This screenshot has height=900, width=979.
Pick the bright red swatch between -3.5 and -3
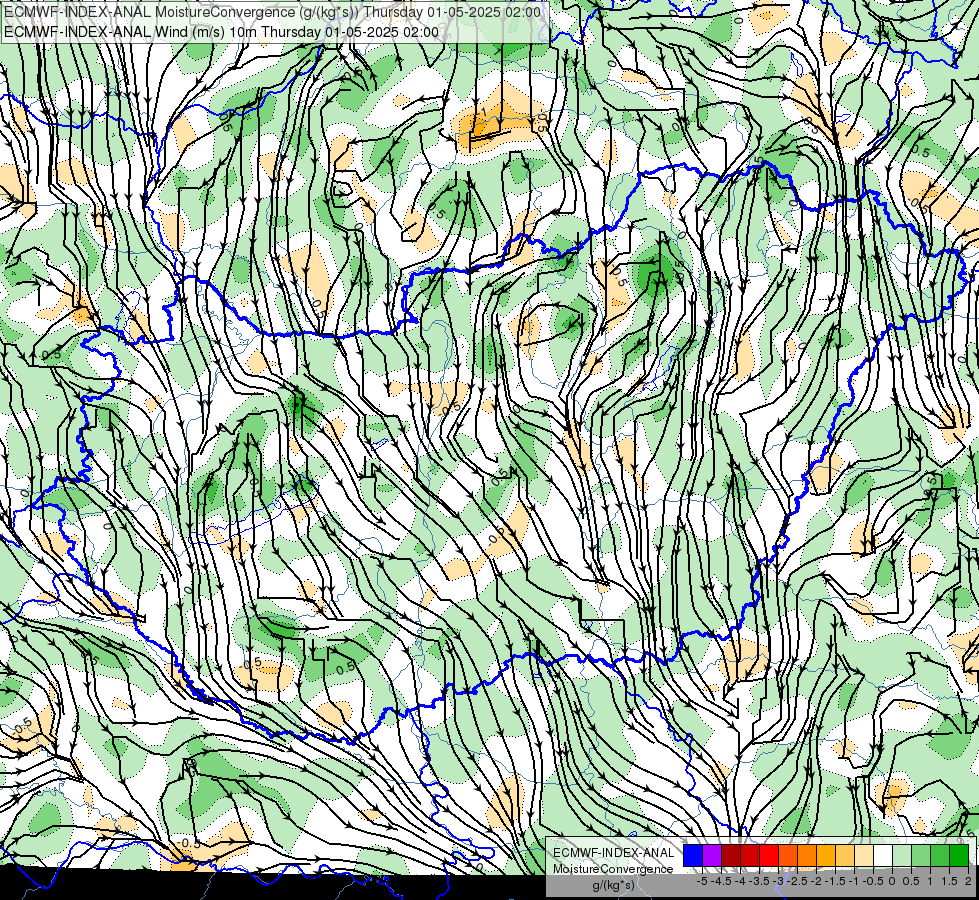(769, 856)
